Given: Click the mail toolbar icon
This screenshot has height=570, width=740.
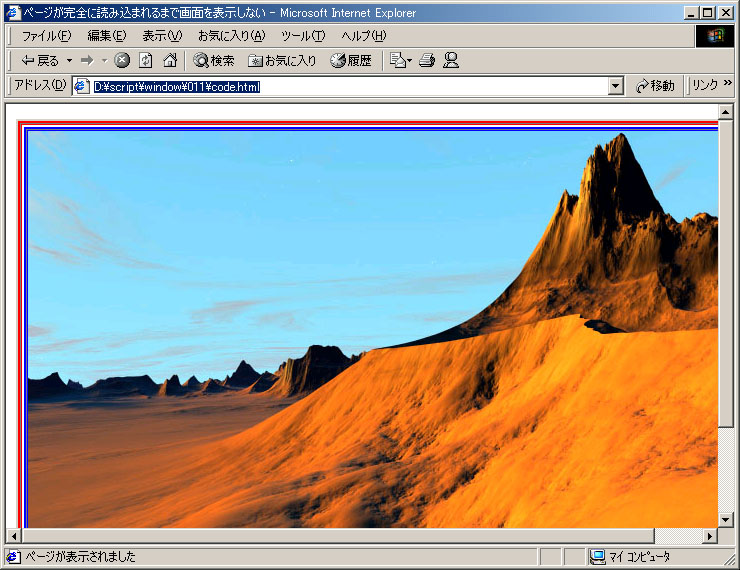Looking at the screenshot, I should pyautogui.click(x=397, y=60).
